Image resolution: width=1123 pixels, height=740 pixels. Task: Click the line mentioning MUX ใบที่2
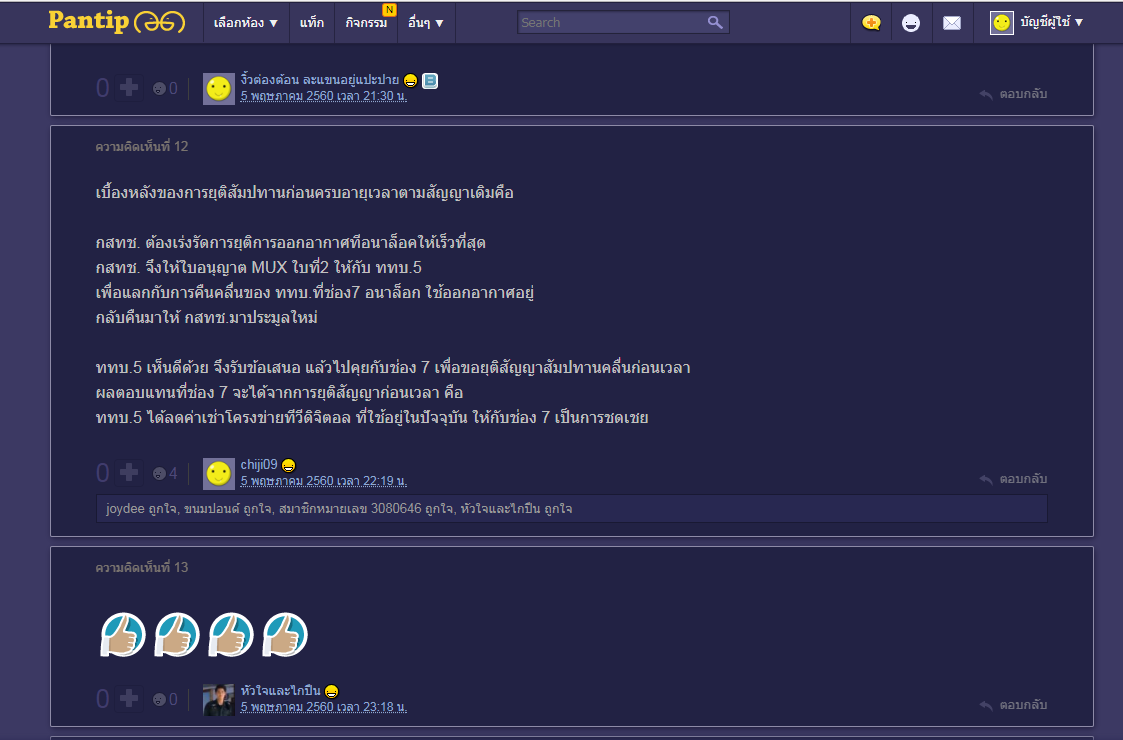pyautogui.click(x=259, y=268)
